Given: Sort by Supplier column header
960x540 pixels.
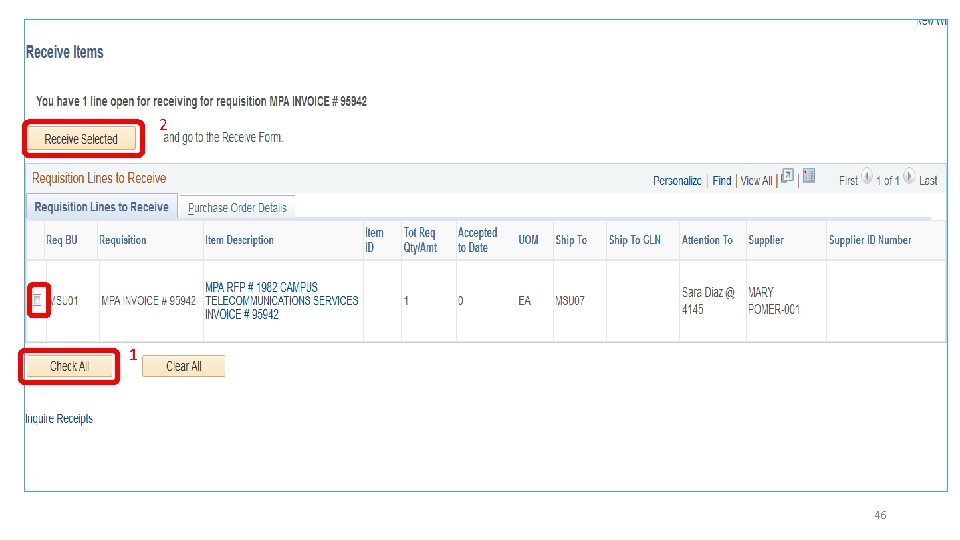Looking at the screenshot, I should pos(766,240).
